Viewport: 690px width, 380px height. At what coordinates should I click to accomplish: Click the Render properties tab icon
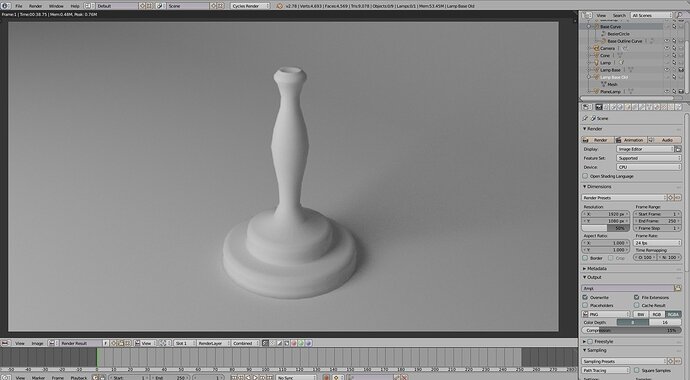(598, 107)
